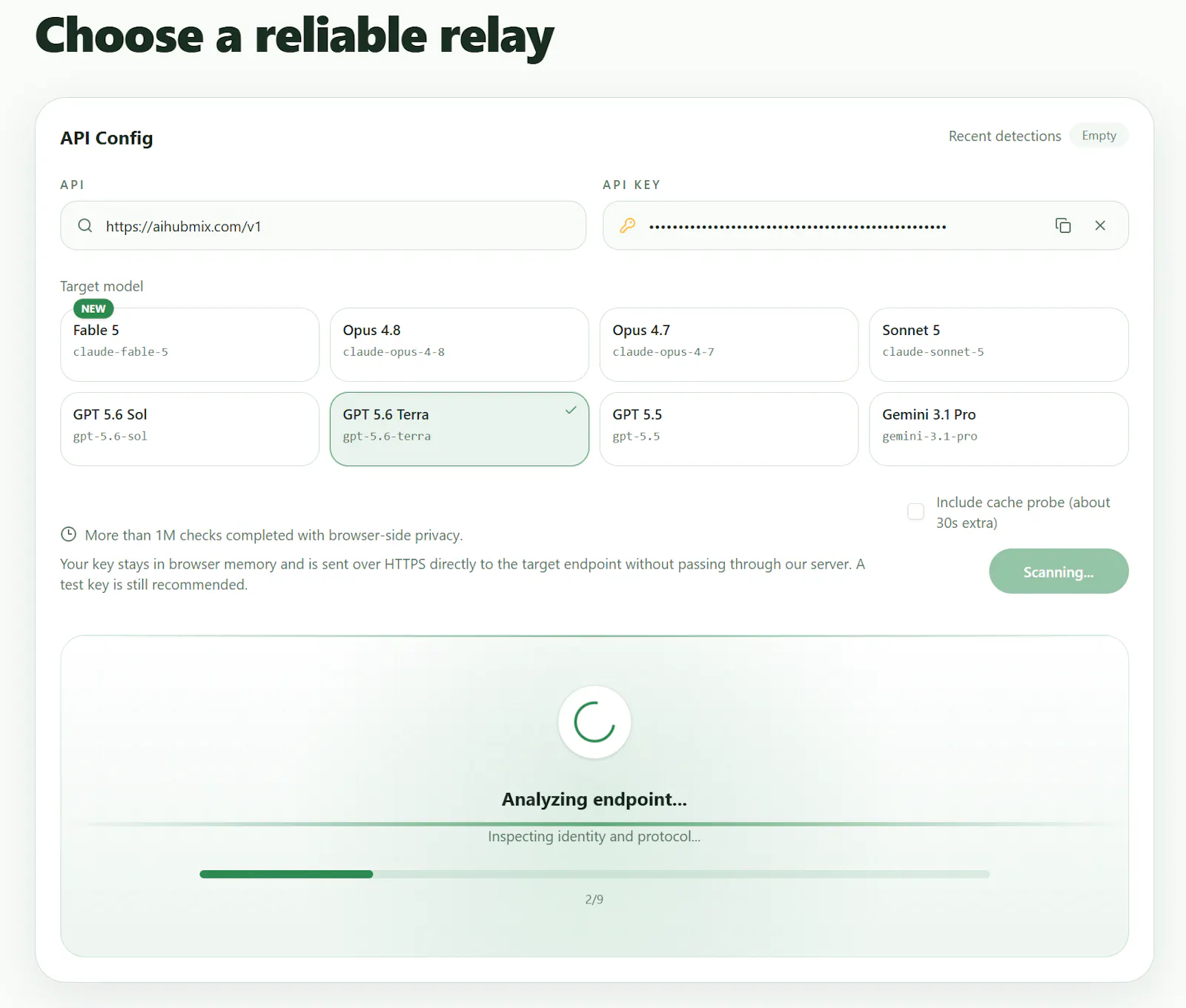The width and height of the screenshot is (1186, 1008).
Task: Select the GPT 5.6 Sol target model
Action: click(x=190, y=429)
